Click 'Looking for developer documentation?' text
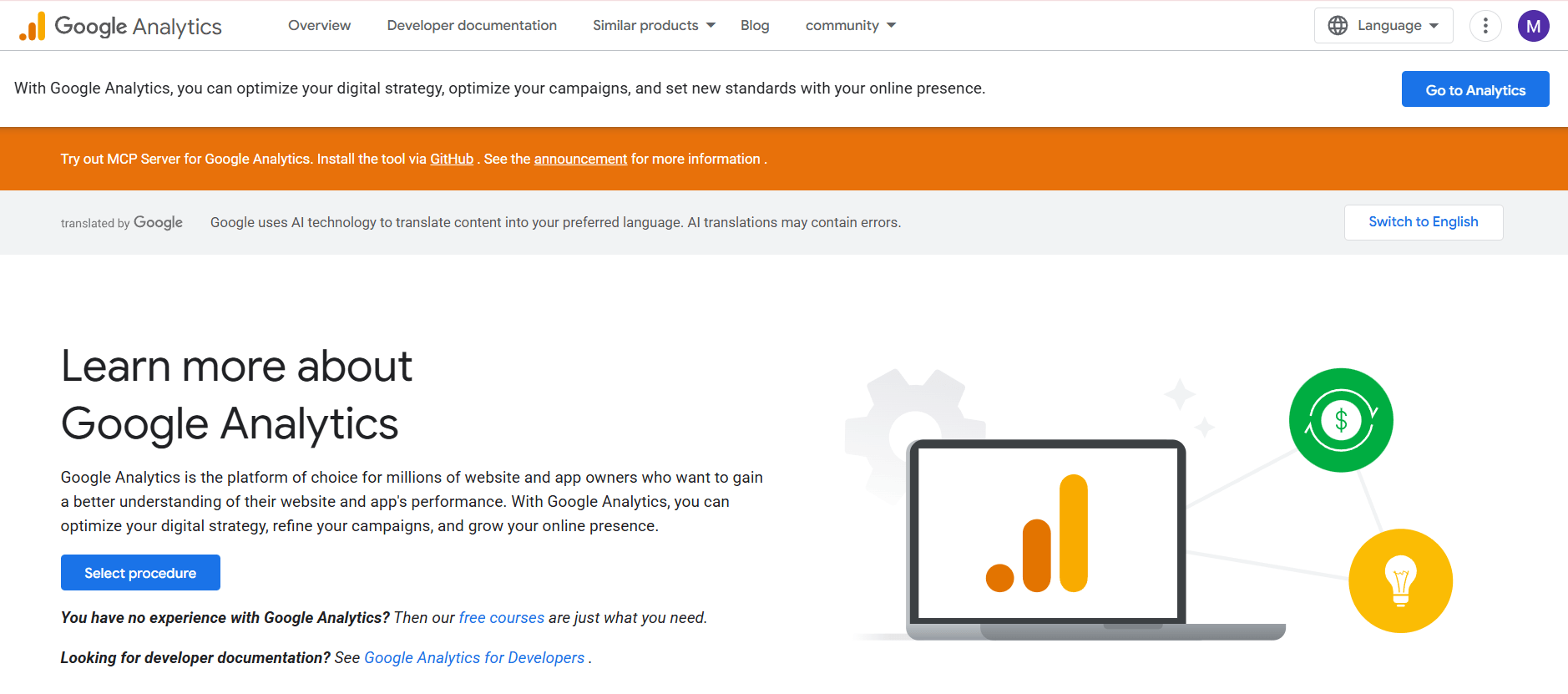The width and height of the screenshot is (1568, 694). click(x=195, y=658)
